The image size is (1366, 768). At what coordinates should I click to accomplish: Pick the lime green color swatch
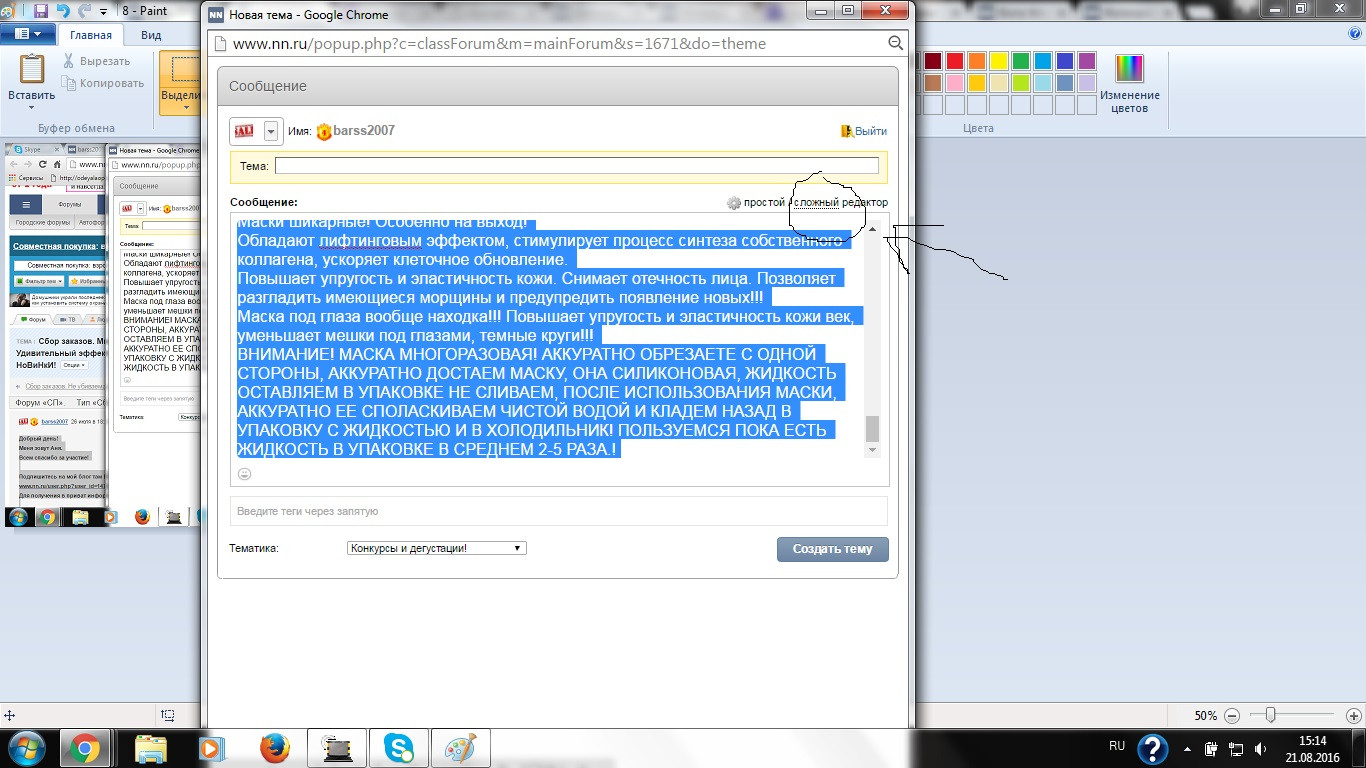coord(1020,83)
